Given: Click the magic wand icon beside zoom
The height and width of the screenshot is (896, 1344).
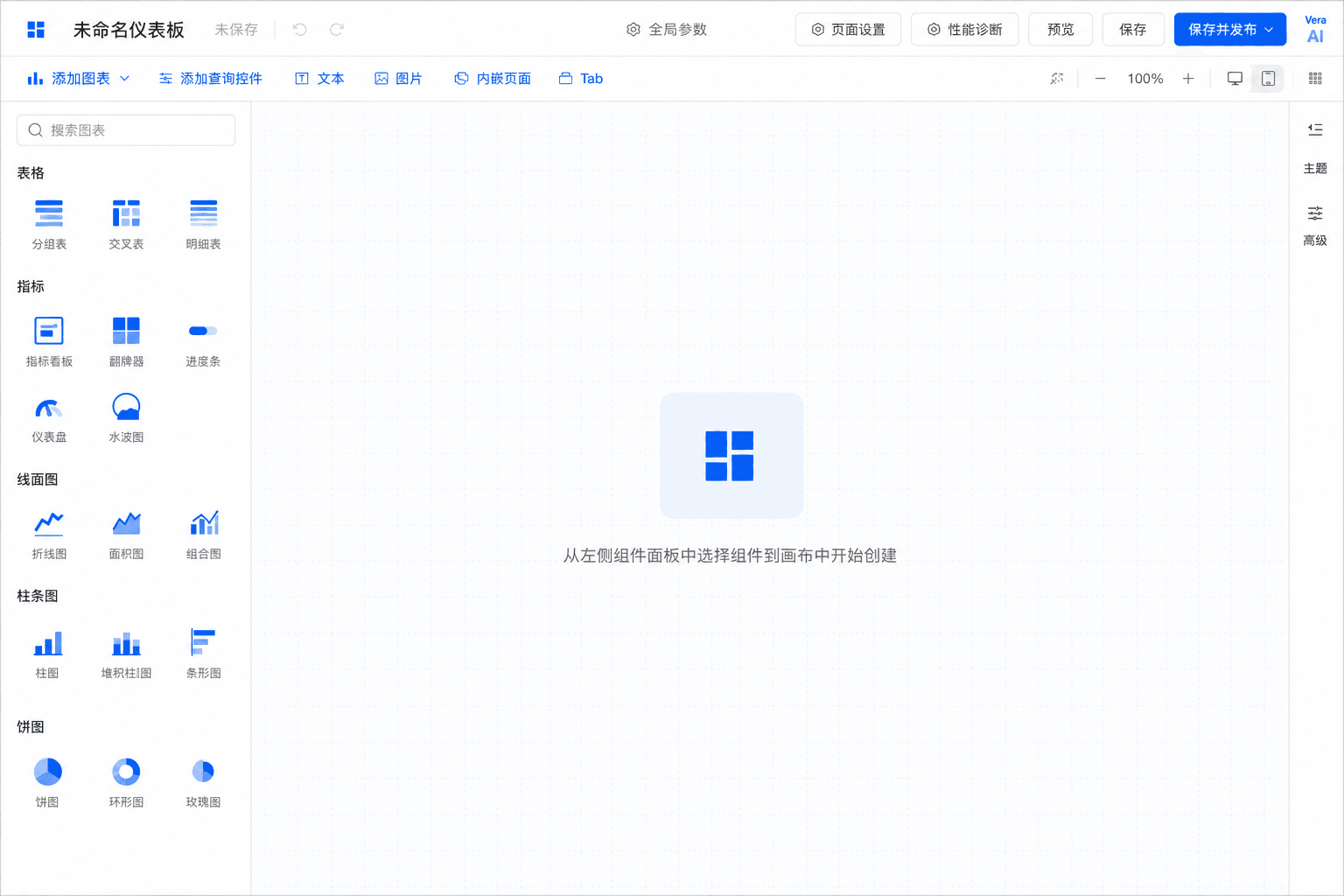Looking at the screenshot, I should [1057, 79].
